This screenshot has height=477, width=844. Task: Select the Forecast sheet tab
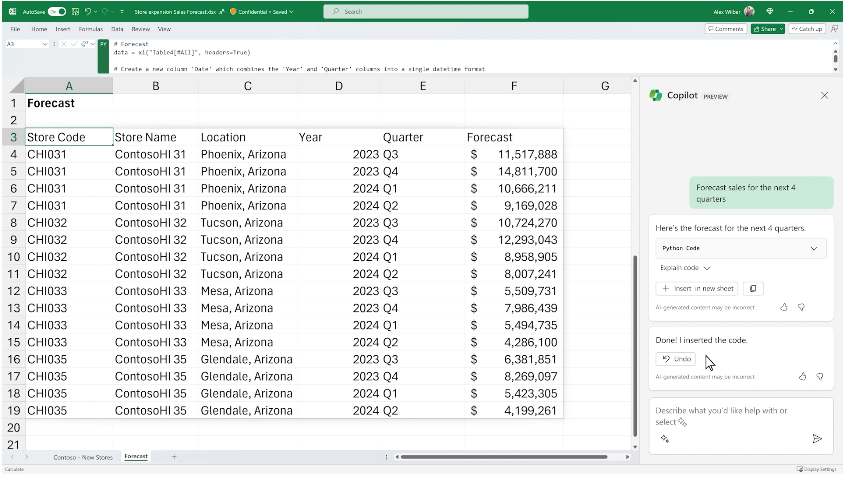tap(136, 457)
